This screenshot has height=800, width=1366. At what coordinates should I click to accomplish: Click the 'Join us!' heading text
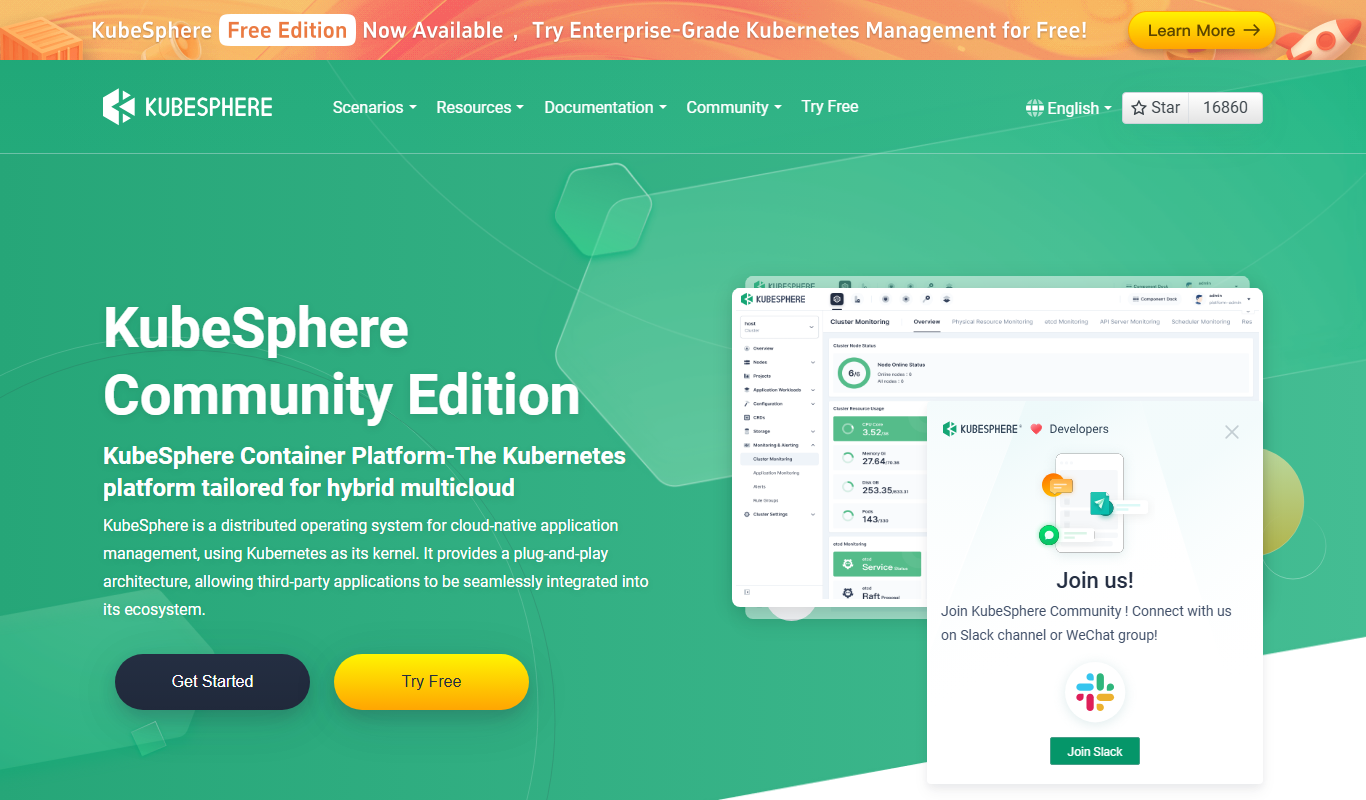coord(1095,580)
